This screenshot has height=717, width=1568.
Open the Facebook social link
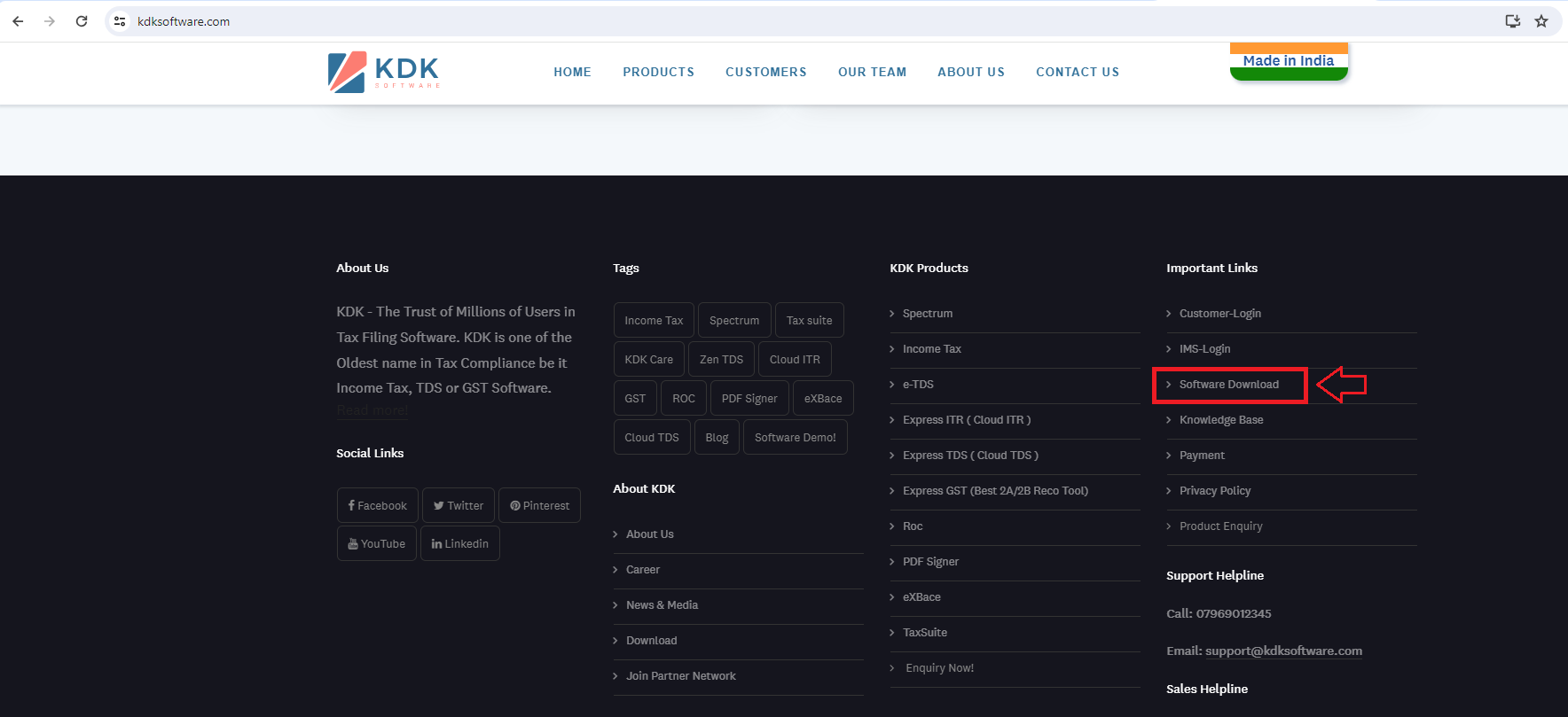pos(377,505)
